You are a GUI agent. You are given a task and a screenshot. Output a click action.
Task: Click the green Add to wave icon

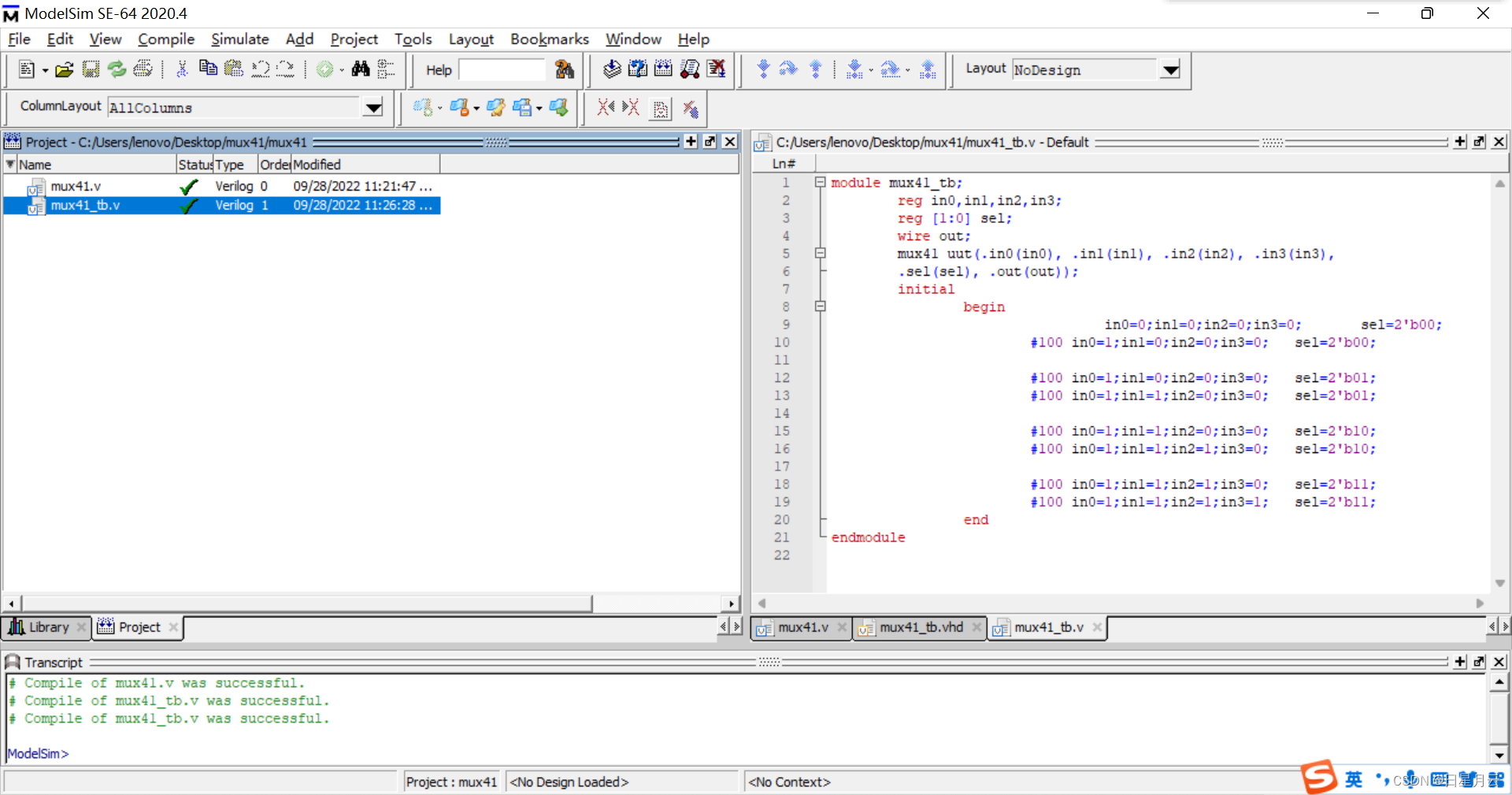click(x=324, y=69)
